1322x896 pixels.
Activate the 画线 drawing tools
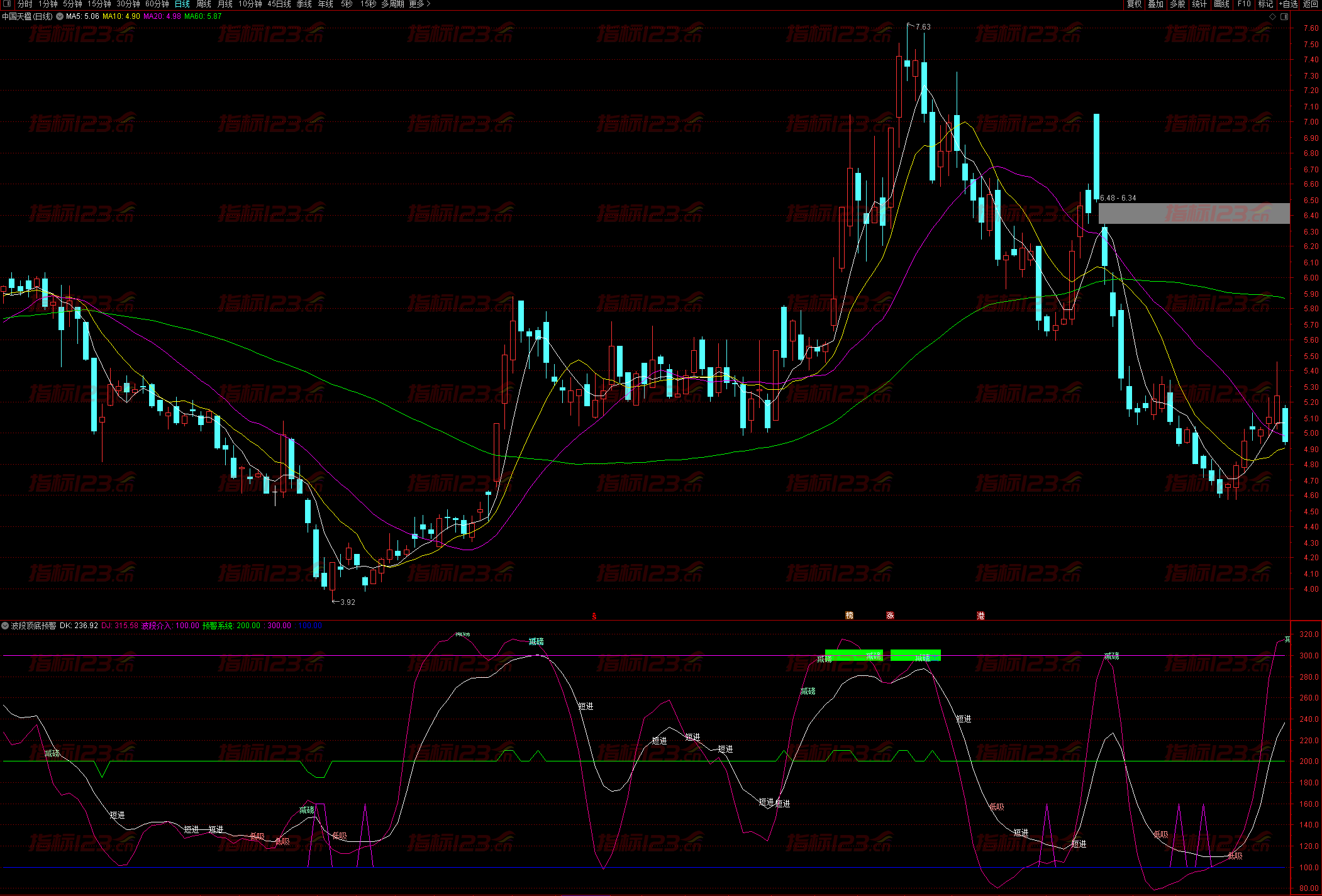pos(1221,4)
